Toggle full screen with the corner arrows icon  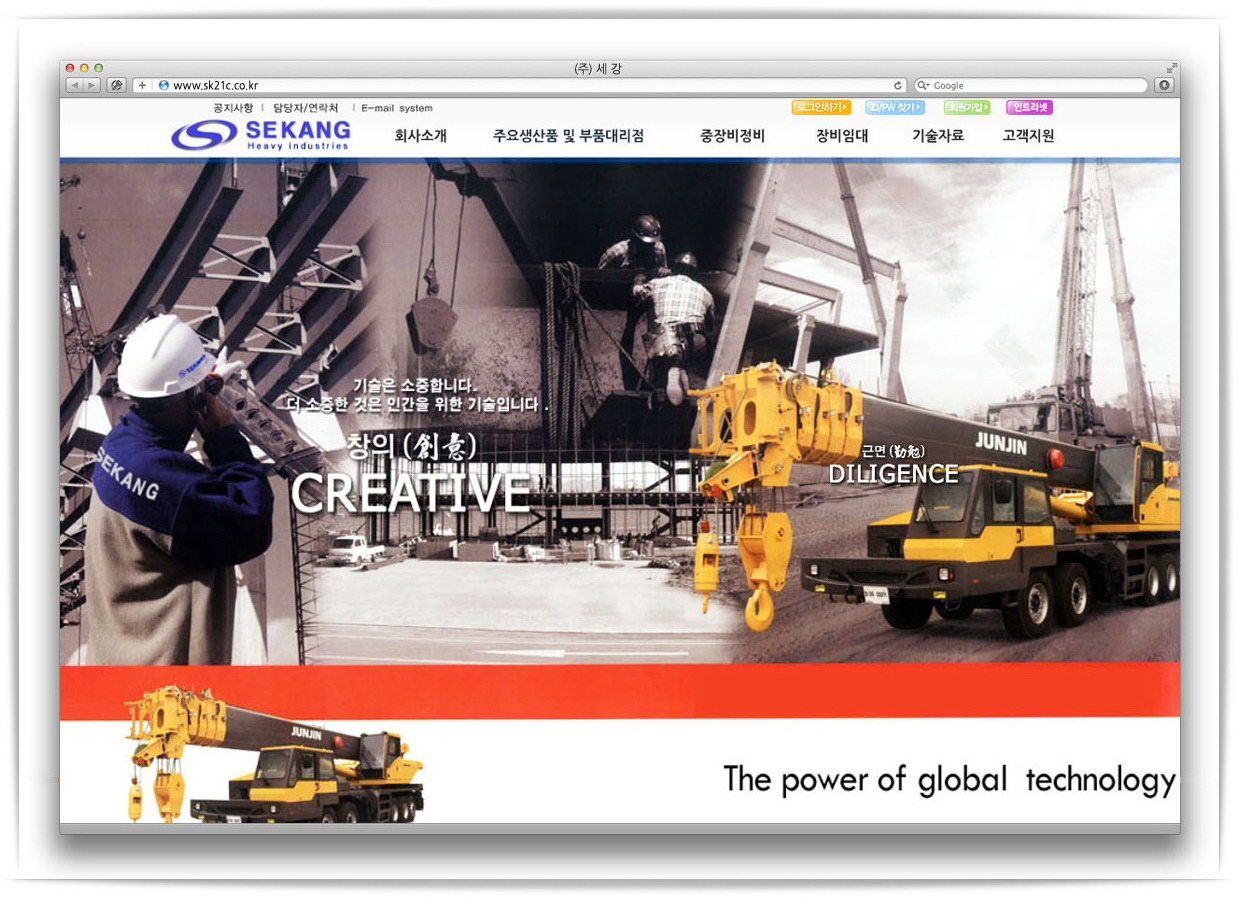[1170, 68]
